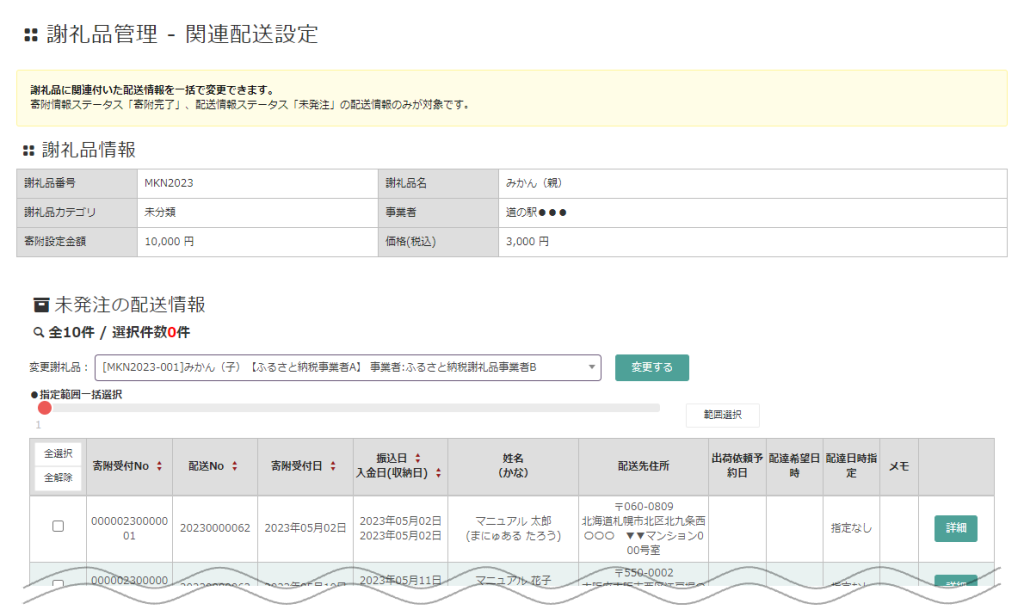Image resolution: width=1024 pixels, height=616 pixels.
Task: Click the 配送No sort arrows
Action: (235, 466)
